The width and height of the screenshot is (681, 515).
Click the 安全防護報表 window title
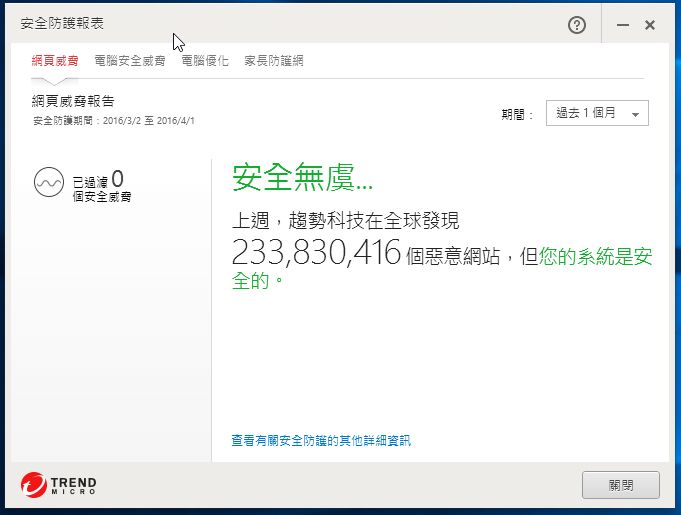tap(62, 23)
